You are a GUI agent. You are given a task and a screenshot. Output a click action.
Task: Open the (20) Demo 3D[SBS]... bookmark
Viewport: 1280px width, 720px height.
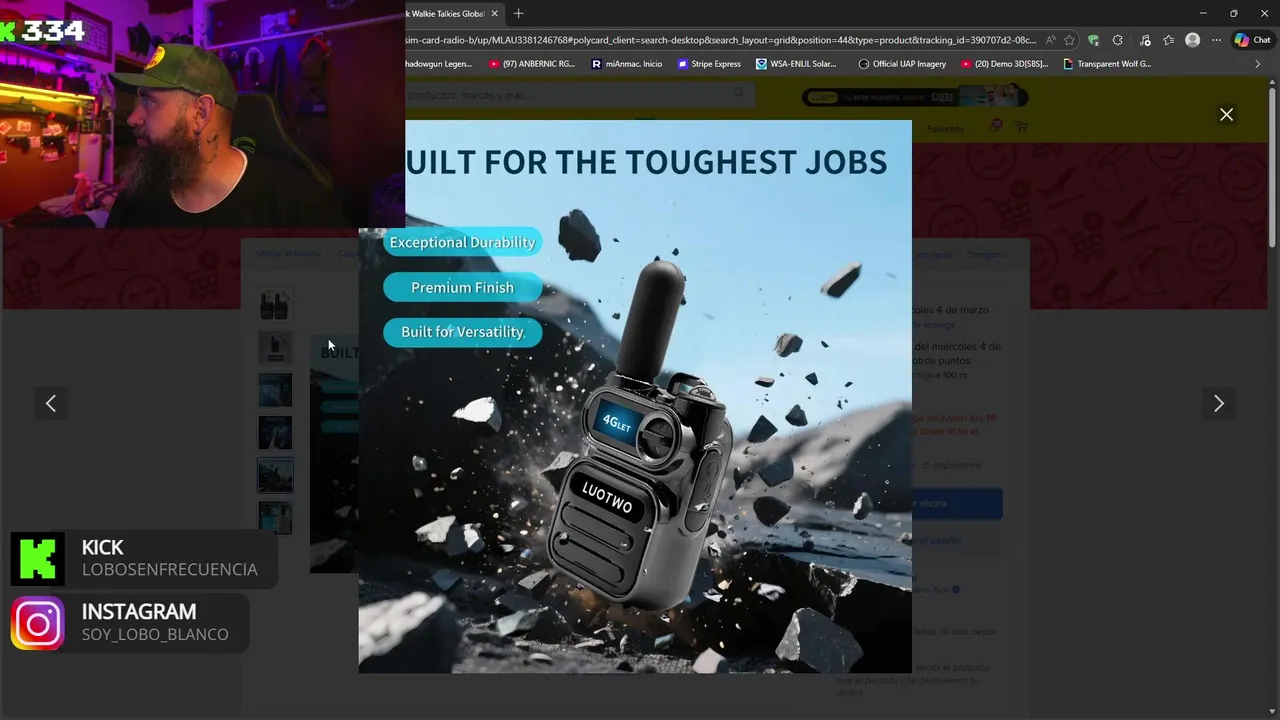pyautogui.click(x=1004, y=64)
